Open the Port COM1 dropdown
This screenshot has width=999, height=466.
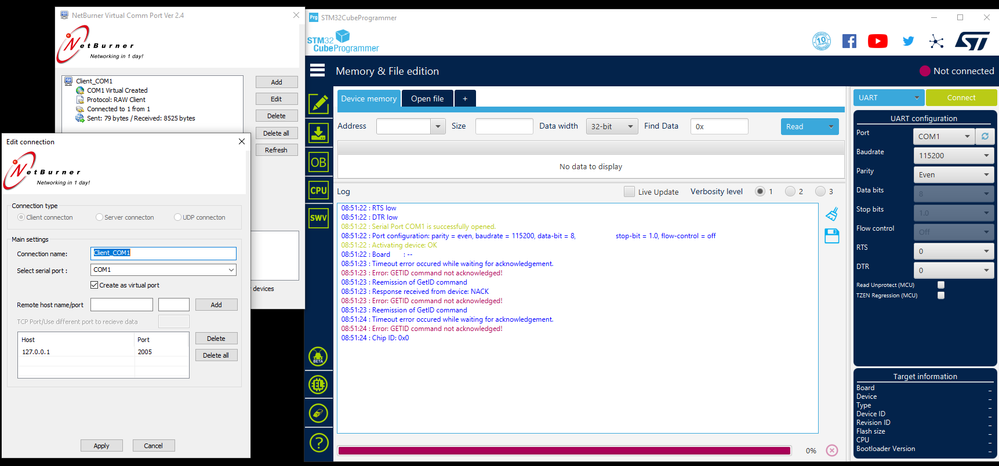(x=944, y=136)
